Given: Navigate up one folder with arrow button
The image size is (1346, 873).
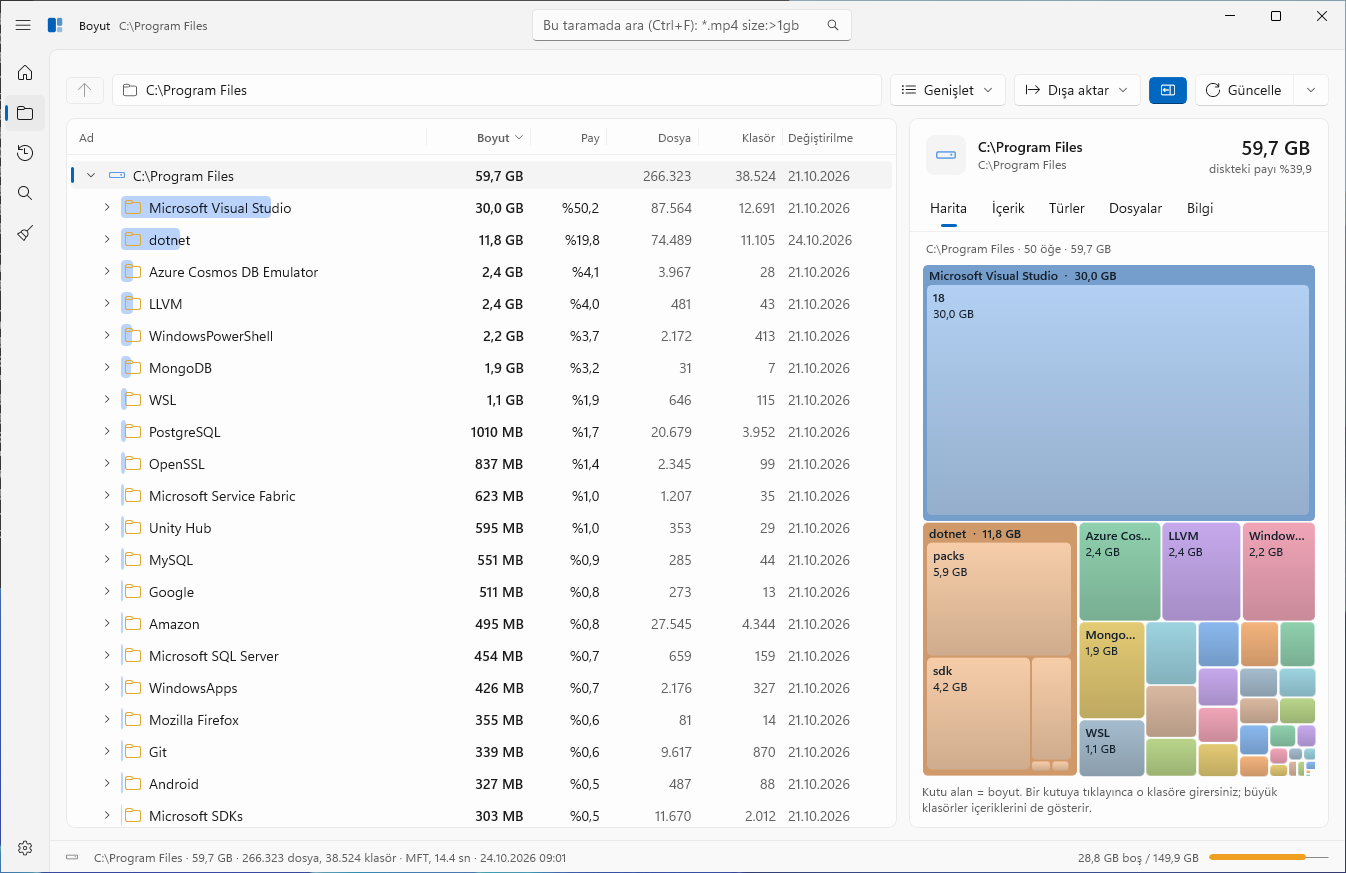Looking at the screenshot, I should tap(85, 90).
